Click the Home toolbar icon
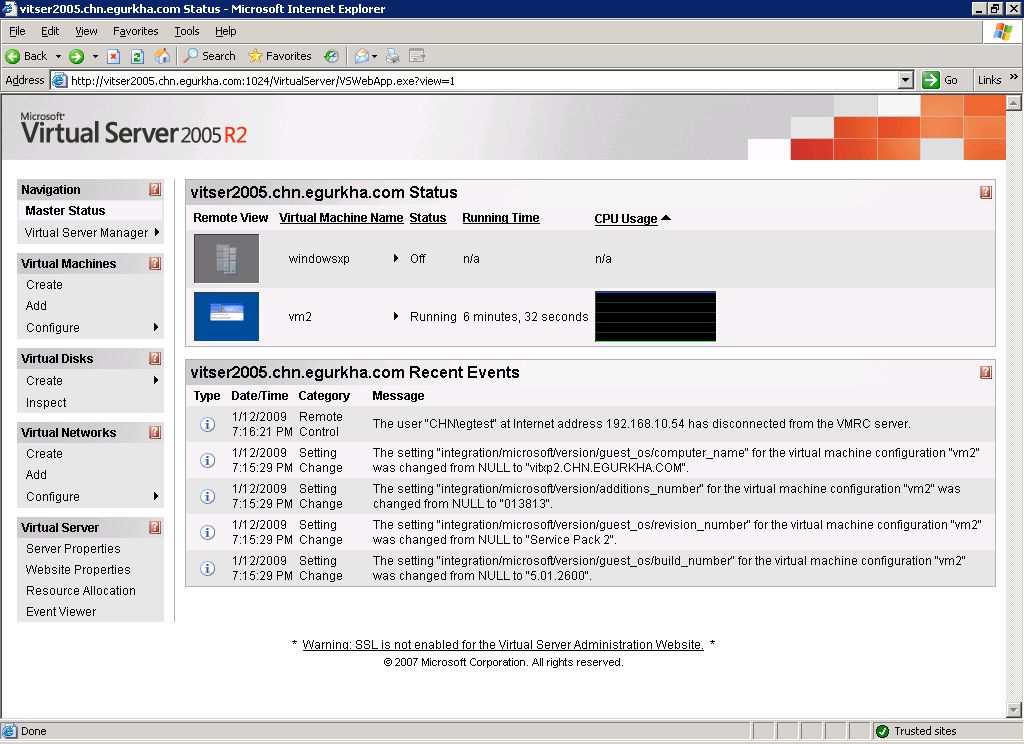This screenshot has width=1024, height=744. tap(162, 56)
